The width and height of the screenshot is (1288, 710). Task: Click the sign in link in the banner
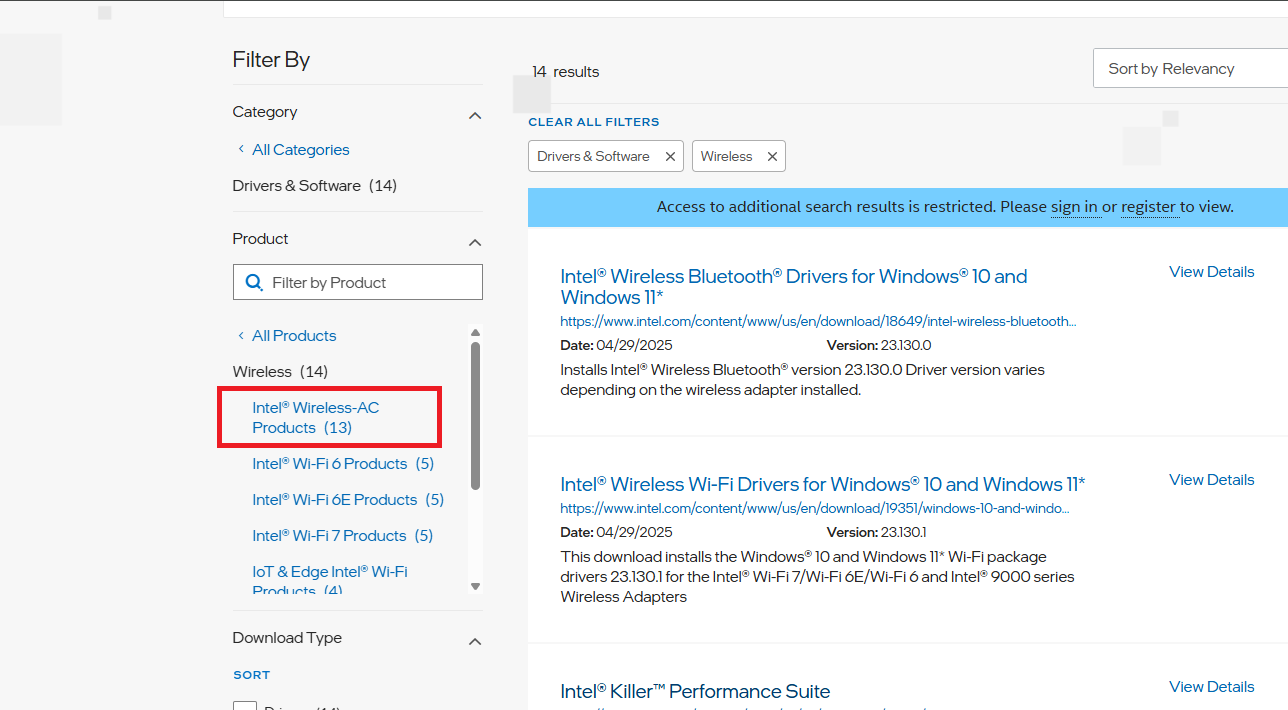[x=1074, y=207]
